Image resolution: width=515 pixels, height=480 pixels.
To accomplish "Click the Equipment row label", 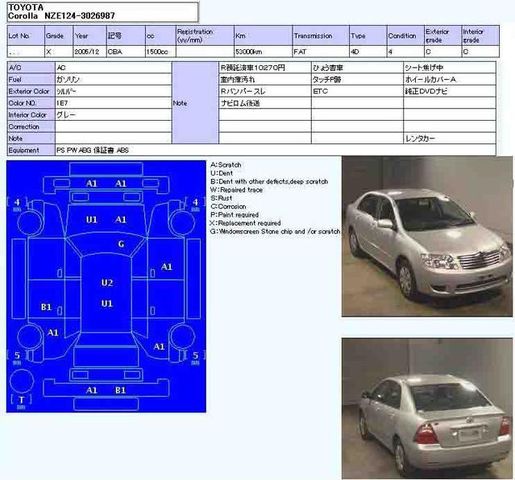I will click(x=31, y=150).
